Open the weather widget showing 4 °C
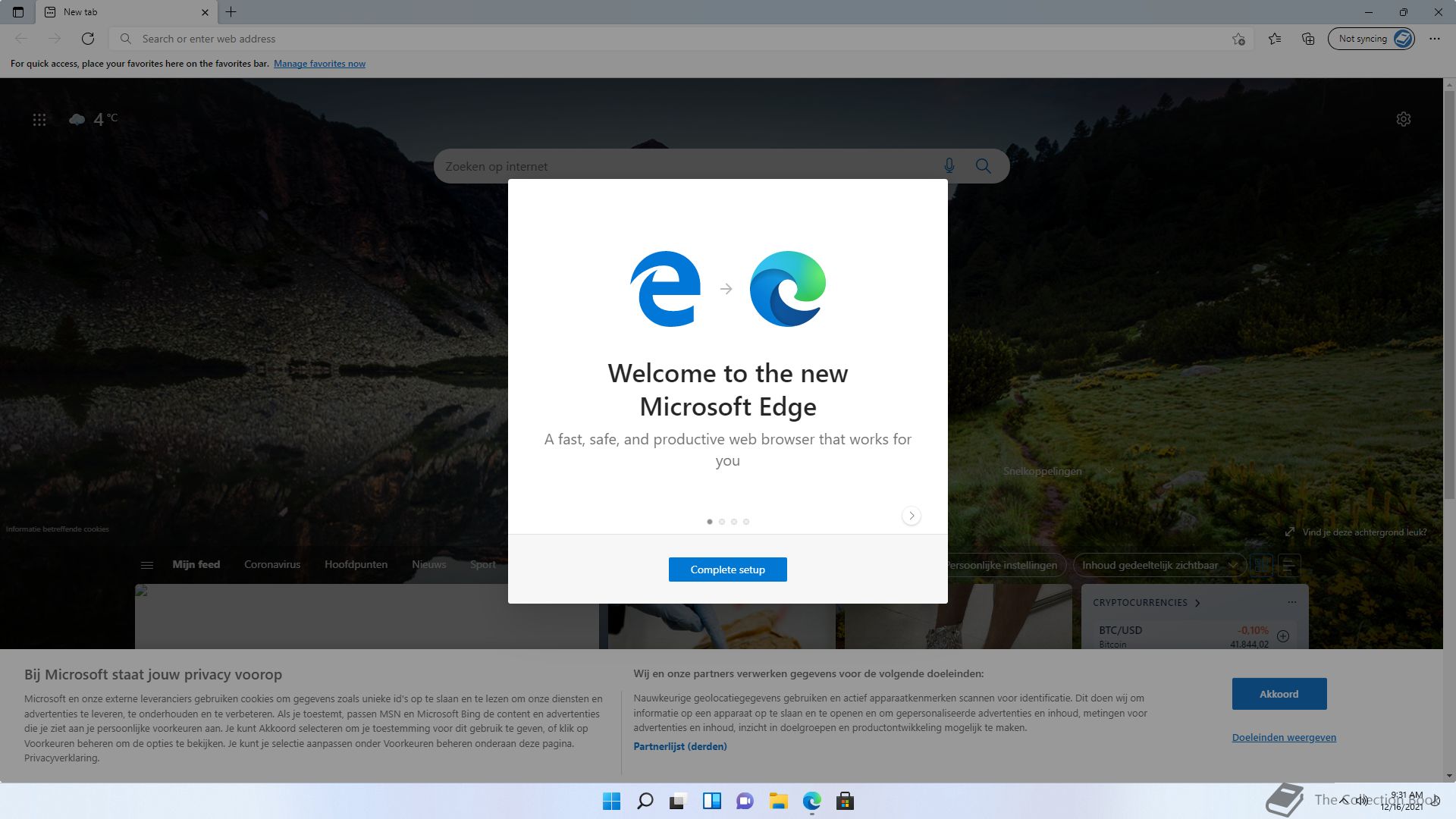 [94, 119]
